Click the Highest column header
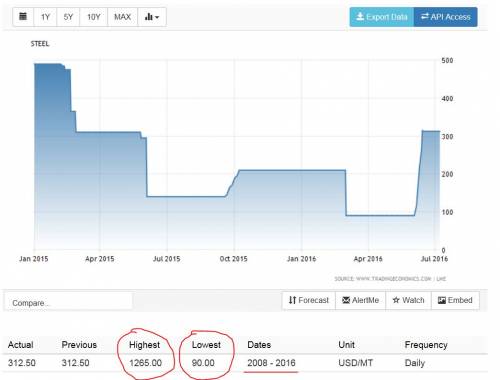This screenshot has width=500, height=380. [x=144, y=345]
